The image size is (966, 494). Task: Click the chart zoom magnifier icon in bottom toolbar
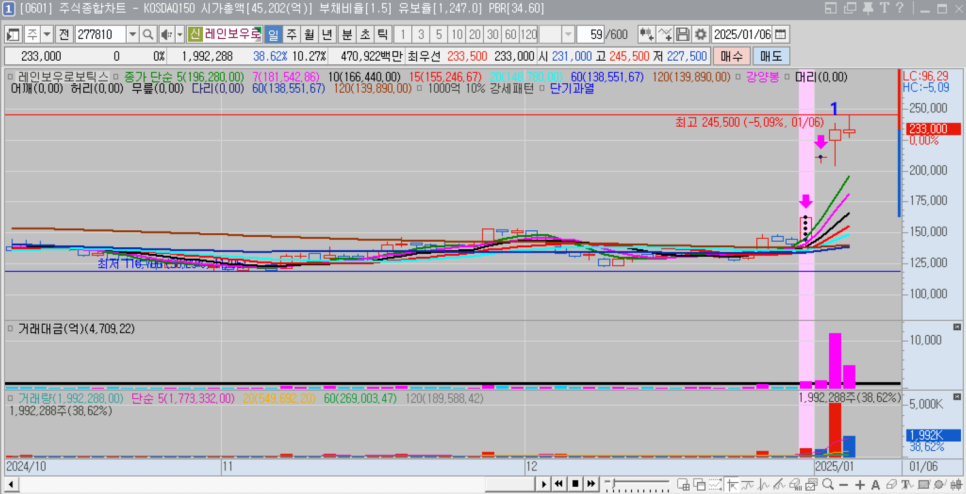point(828,484)
